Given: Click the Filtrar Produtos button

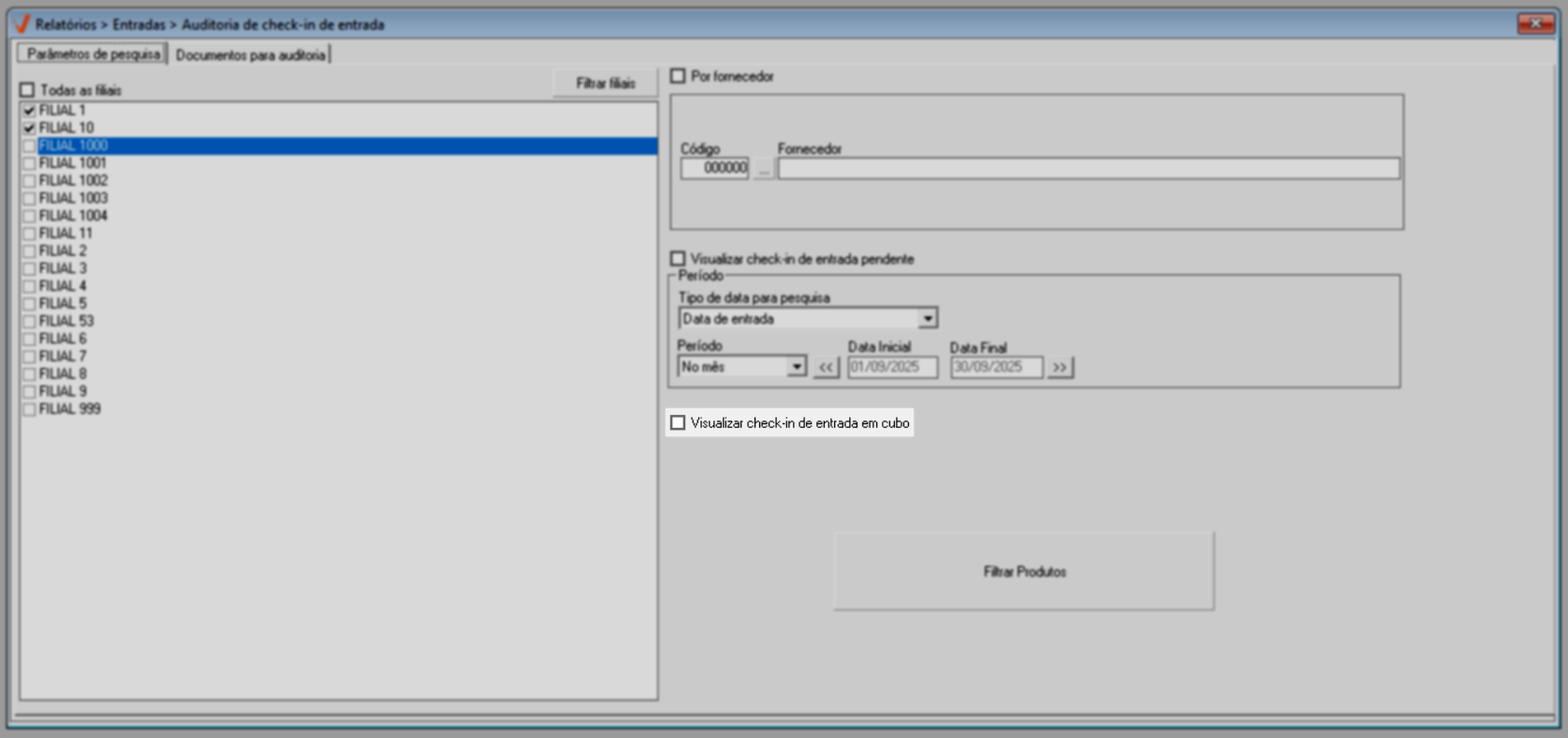Looking at the screenshot, I should click(x=1024, y=571).
